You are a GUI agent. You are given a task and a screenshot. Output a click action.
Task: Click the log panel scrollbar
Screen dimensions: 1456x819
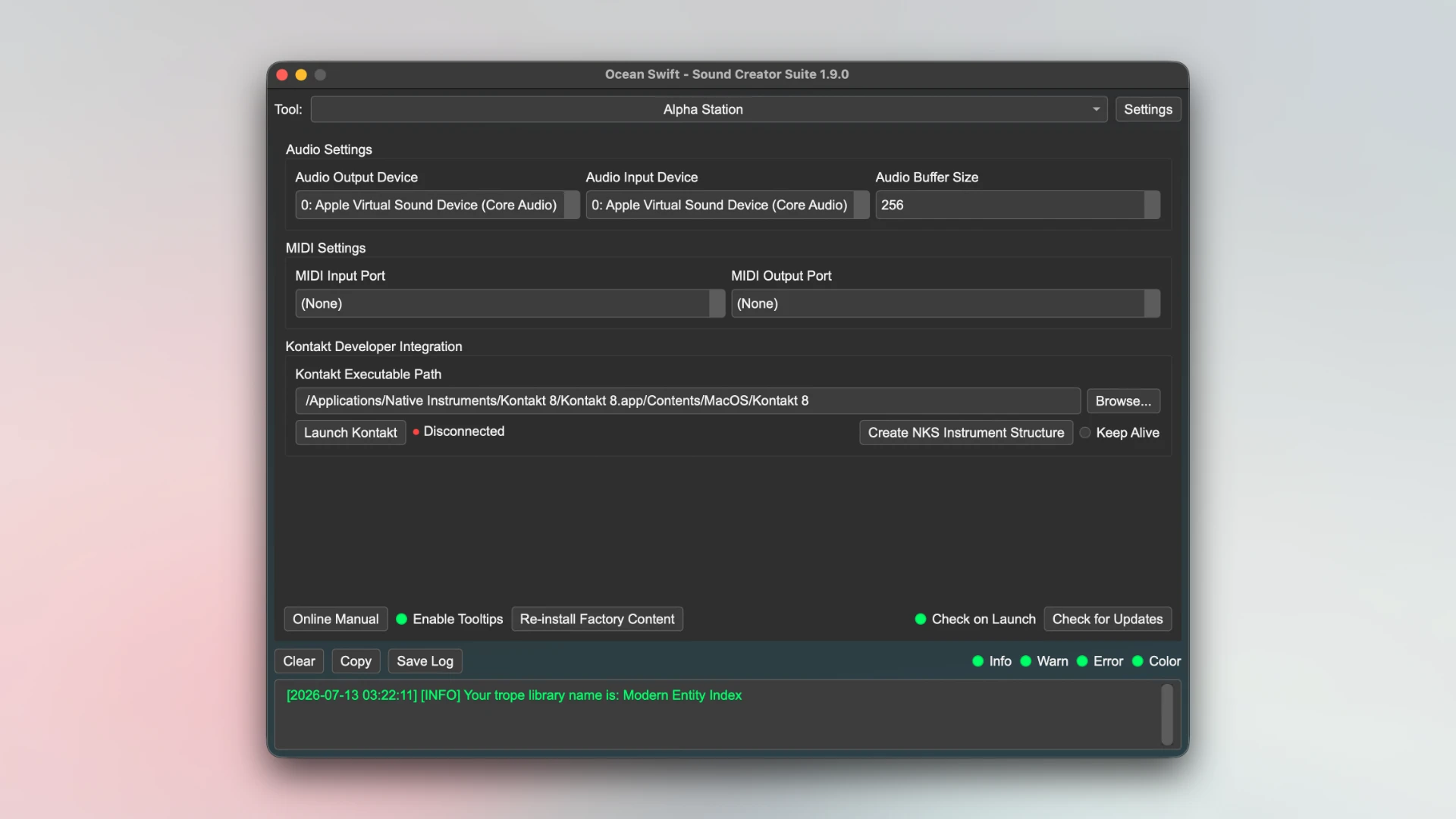tap(1167, 714)
